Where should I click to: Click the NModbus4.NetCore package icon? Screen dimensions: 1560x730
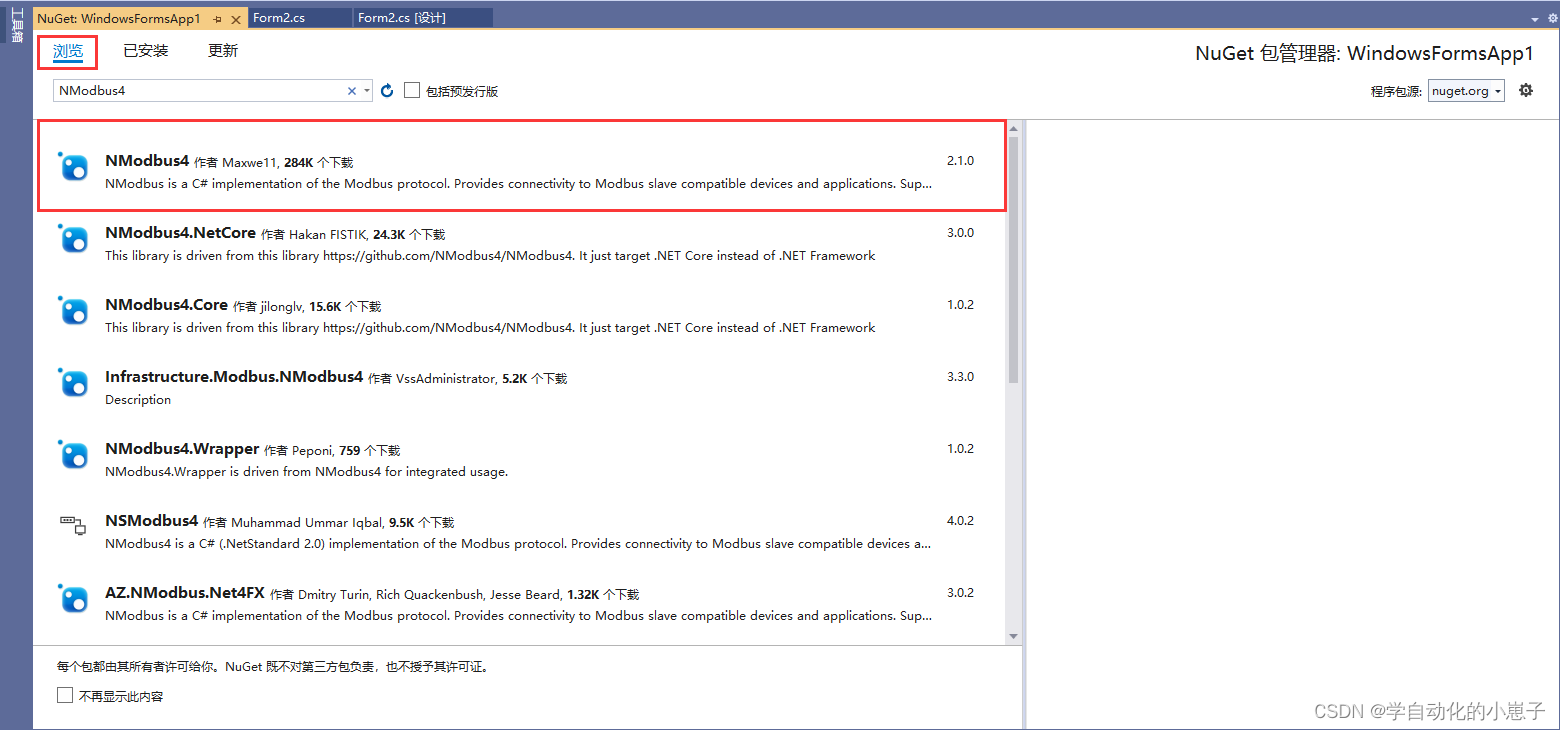pyautogui.click(x=73, y=239)
